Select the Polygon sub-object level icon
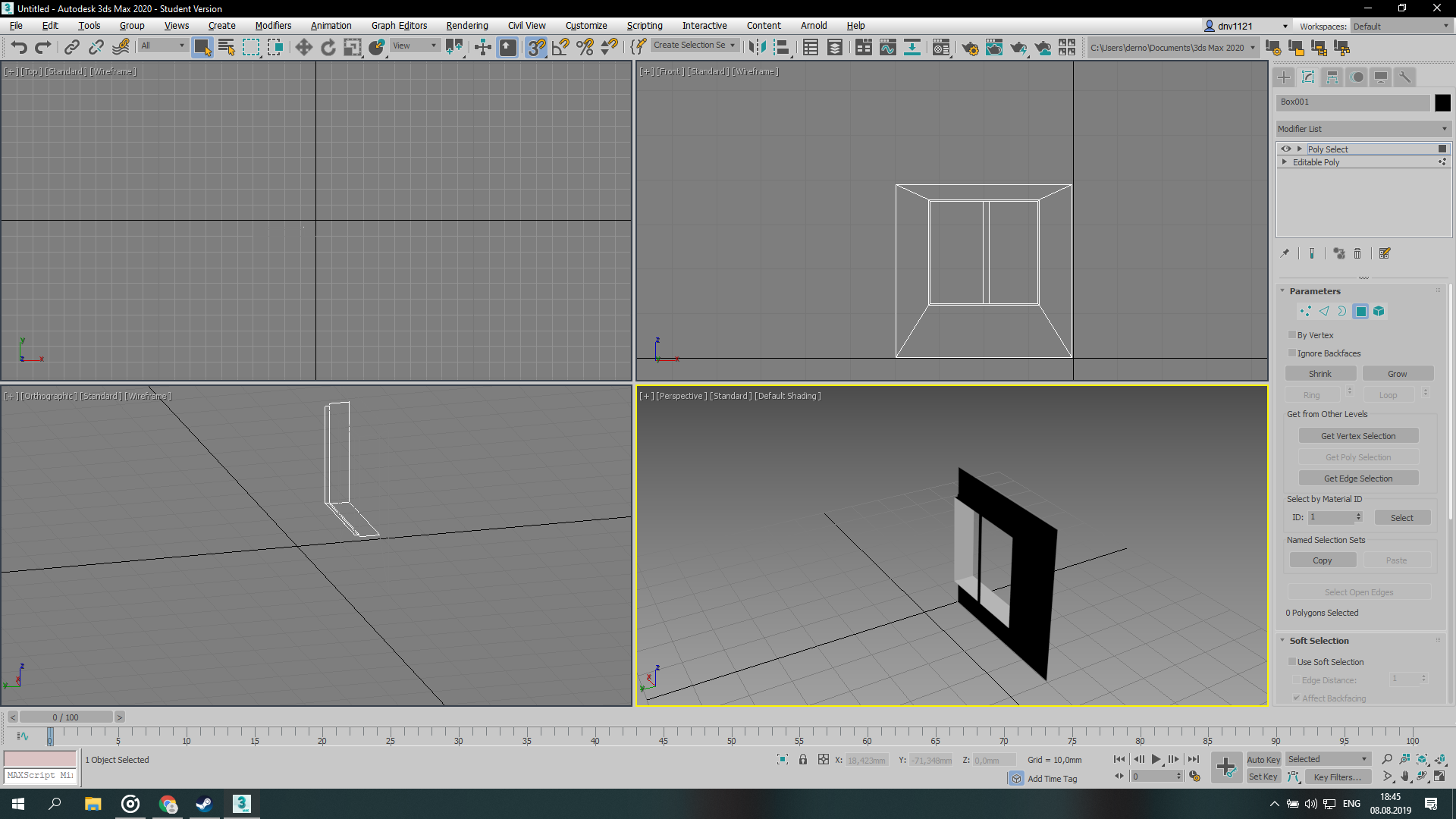The height and width of the screenshot is (819, 1456). [x=1361, y=311]
